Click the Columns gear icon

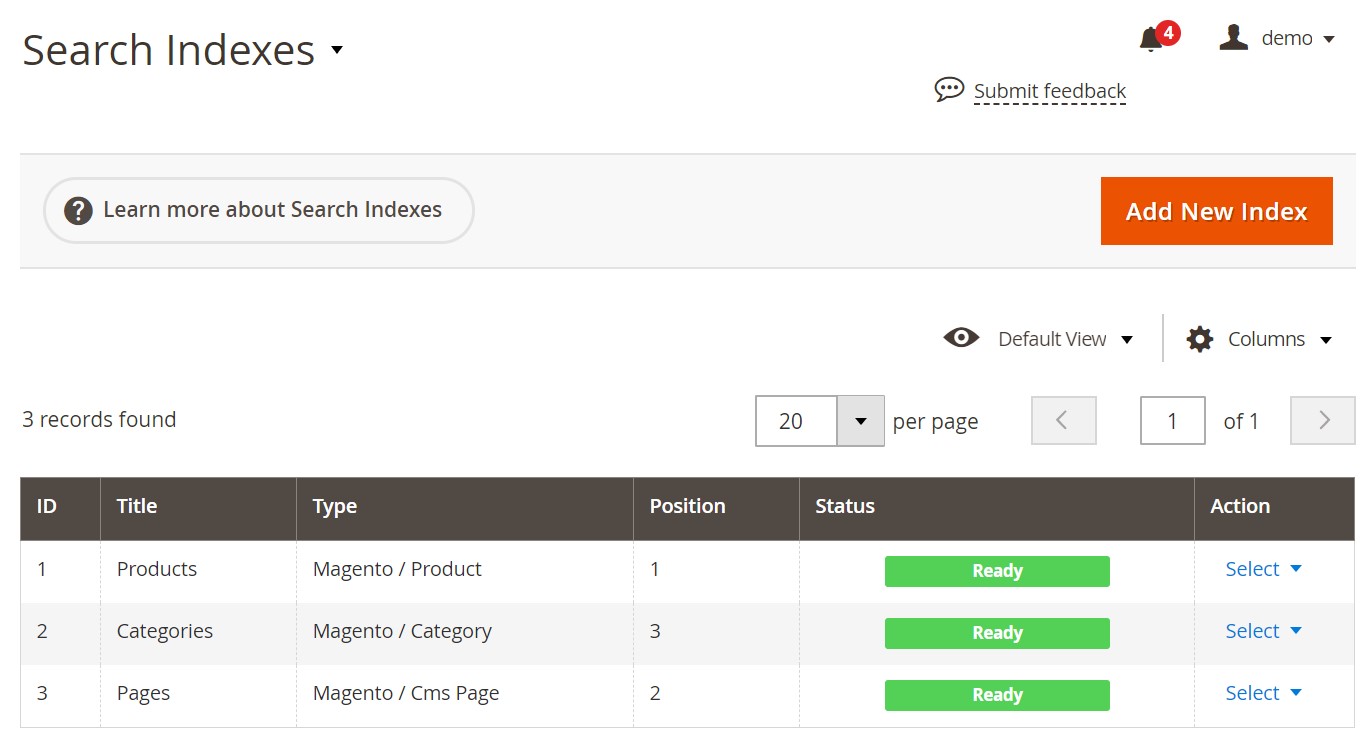tap(1199, 339)
